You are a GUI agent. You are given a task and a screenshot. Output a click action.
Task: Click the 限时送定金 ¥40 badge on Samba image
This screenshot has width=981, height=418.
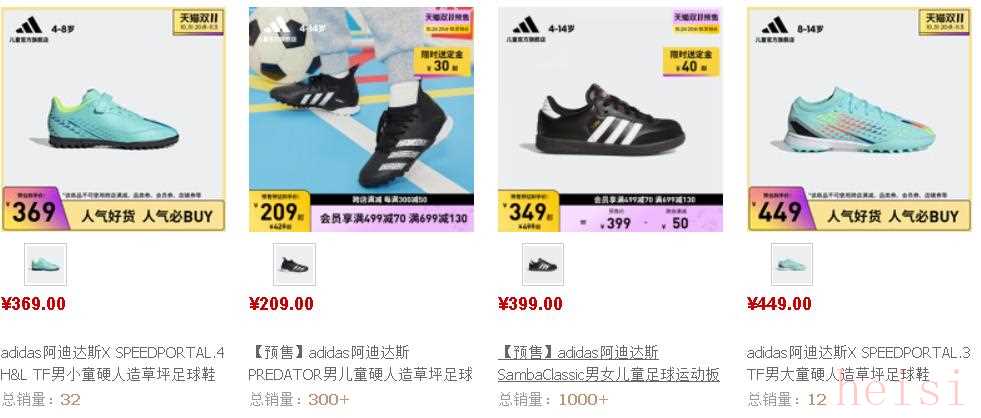coord(691,61)
